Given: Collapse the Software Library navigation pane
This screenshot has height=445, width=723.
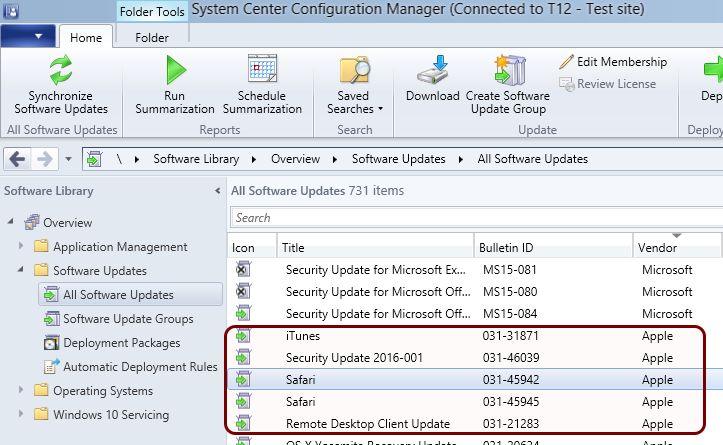Looking at the screenshot, I should click(x=218, y=191).
